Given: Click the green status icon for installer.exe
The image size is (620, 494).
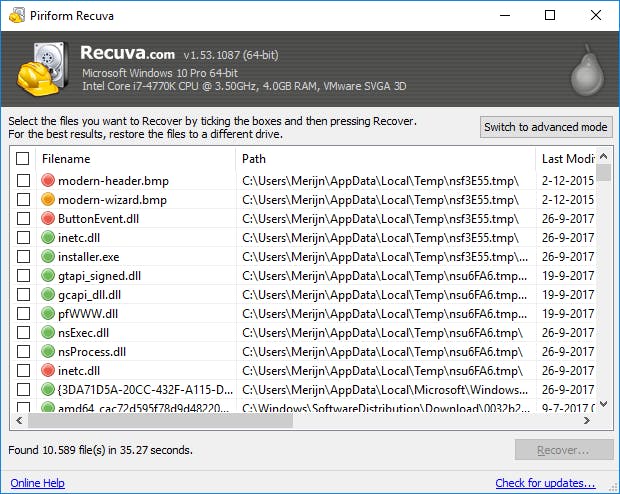Looking at the screenshot, I should [x=48, y=257].
